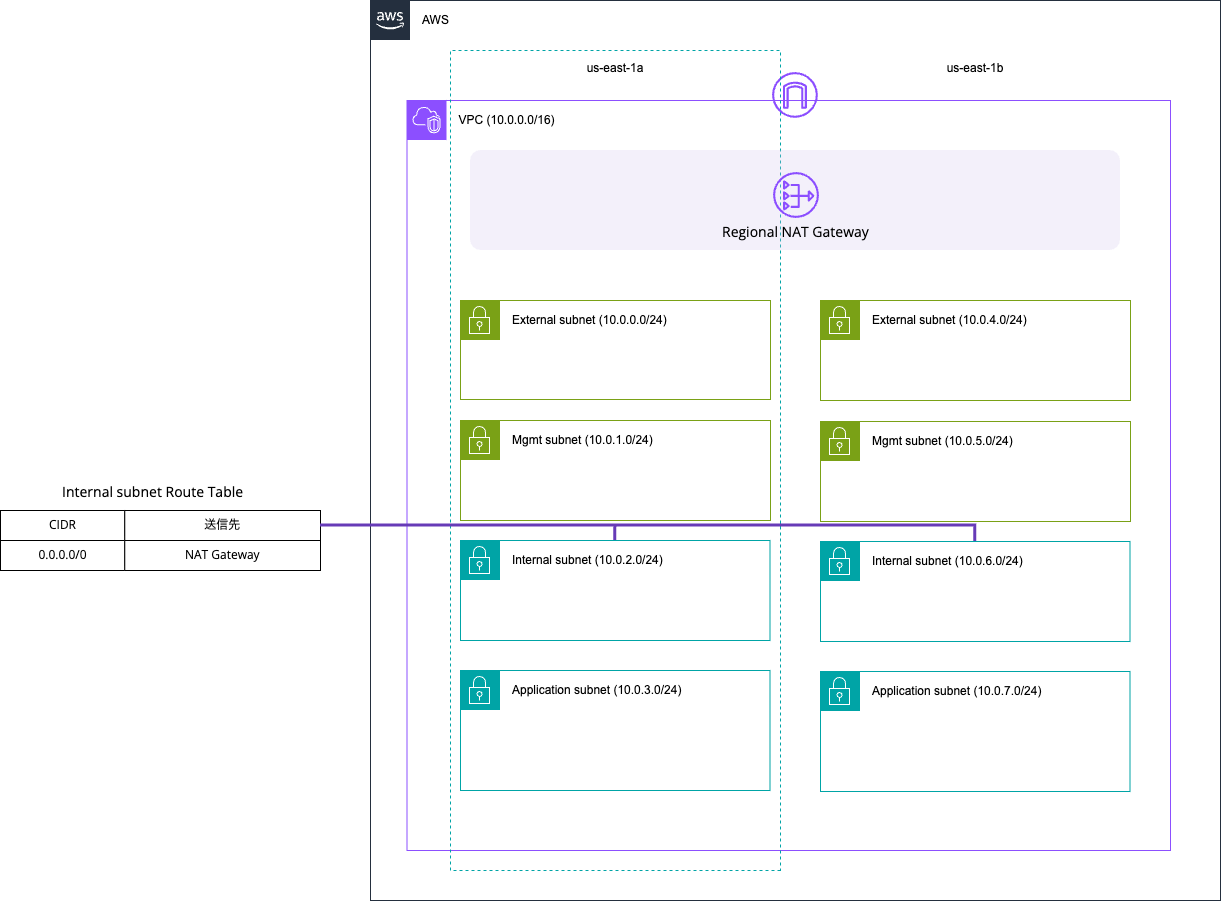The height and width of the screenshot is (901, 1221).
Task: Select the Regional NAT Gateway text label
Action: pyautogui.click(x=795, y=232)
